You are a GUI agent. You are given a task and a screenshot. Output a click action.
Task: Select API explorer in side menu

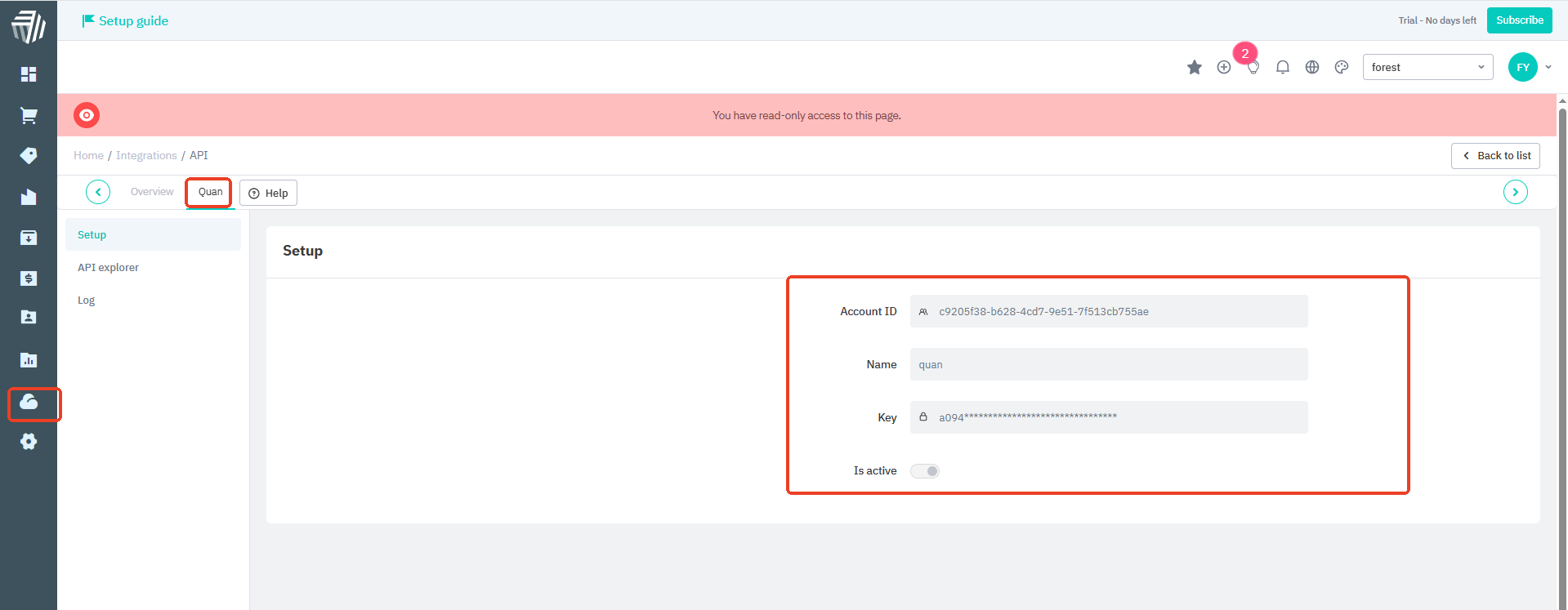(x=108, y=268)
